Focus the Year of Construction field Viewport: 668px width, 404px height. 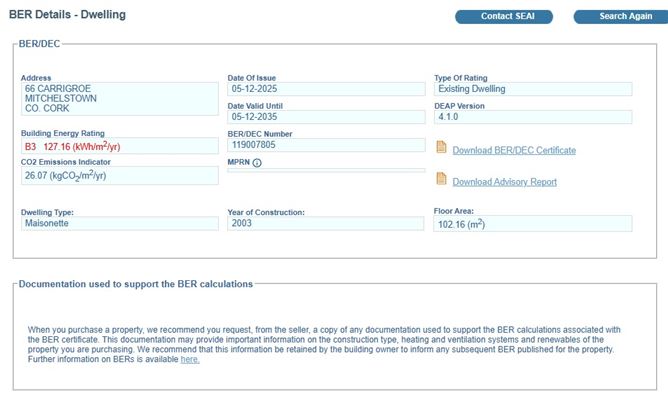[x=325, y=224]
